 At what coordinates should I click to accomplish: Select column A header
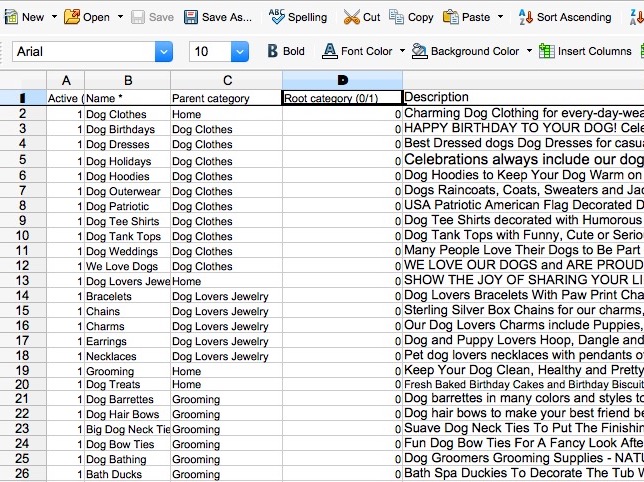66,80
